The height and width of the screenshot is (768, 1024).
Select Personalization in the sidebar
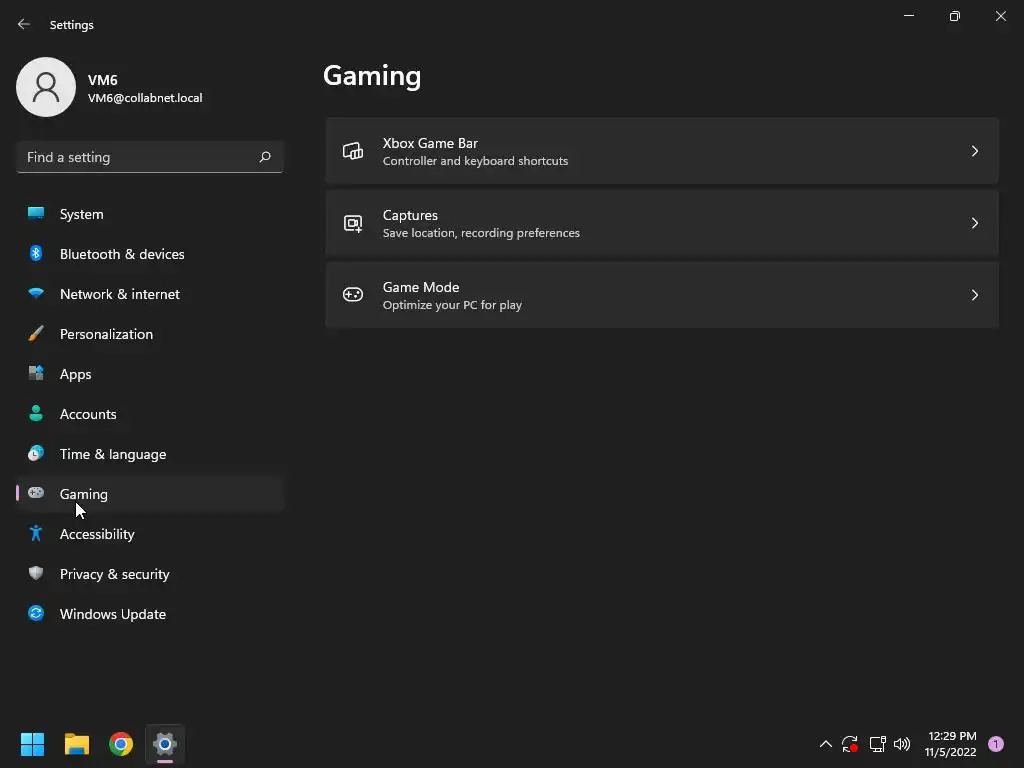click(x=150, y=334)
